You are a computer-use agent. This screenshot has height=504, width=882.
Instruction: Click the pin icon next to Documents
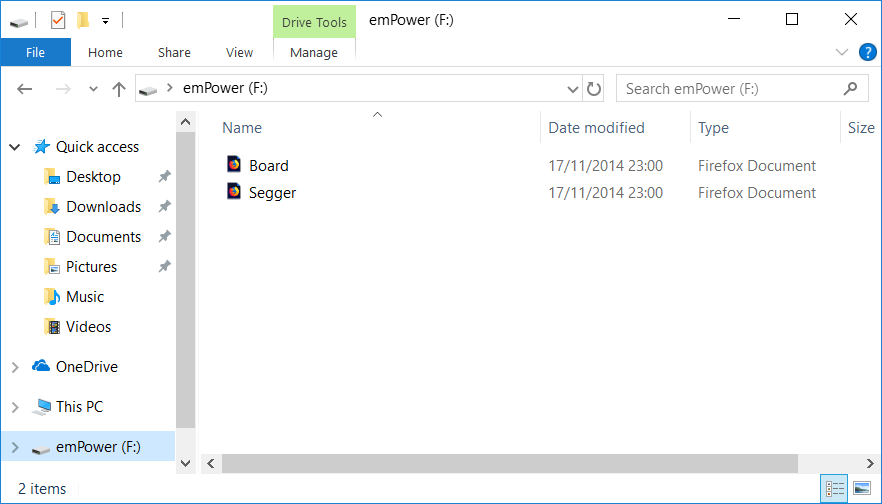(164, 237)
